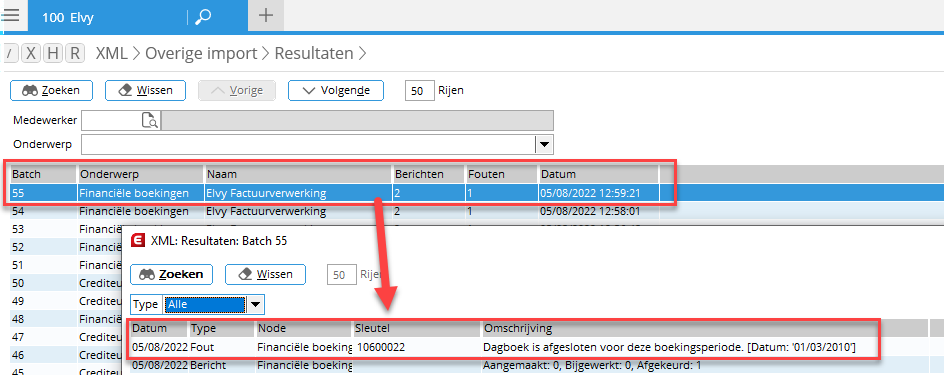Image resolution: width=944 pixels, height=375 pixels.
Task: Click the magnifier search icon in tab
Action: 203,16
